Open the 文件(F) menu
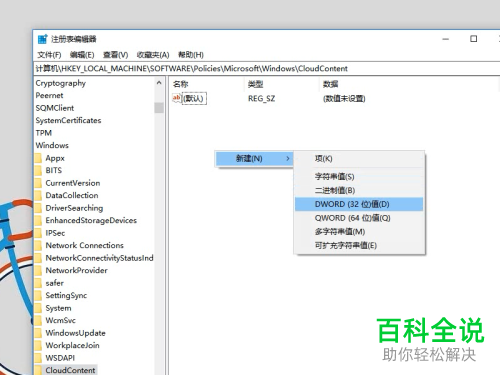 coord(49,55)
